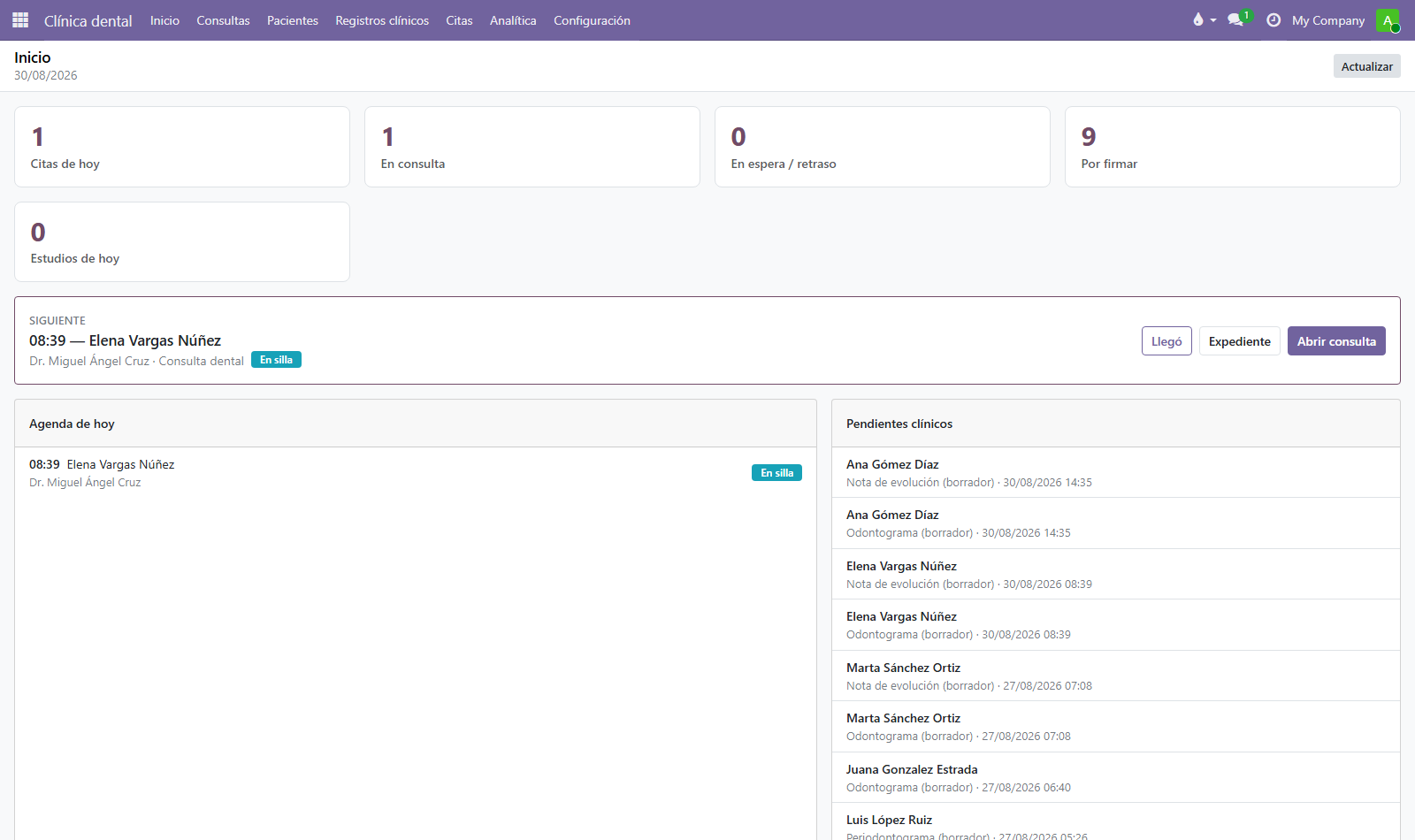Open Marta Sánchez Ortiz Odontograma pending item
The height and width of the screenshot is (840, 1415).
tap(1116, 727)
